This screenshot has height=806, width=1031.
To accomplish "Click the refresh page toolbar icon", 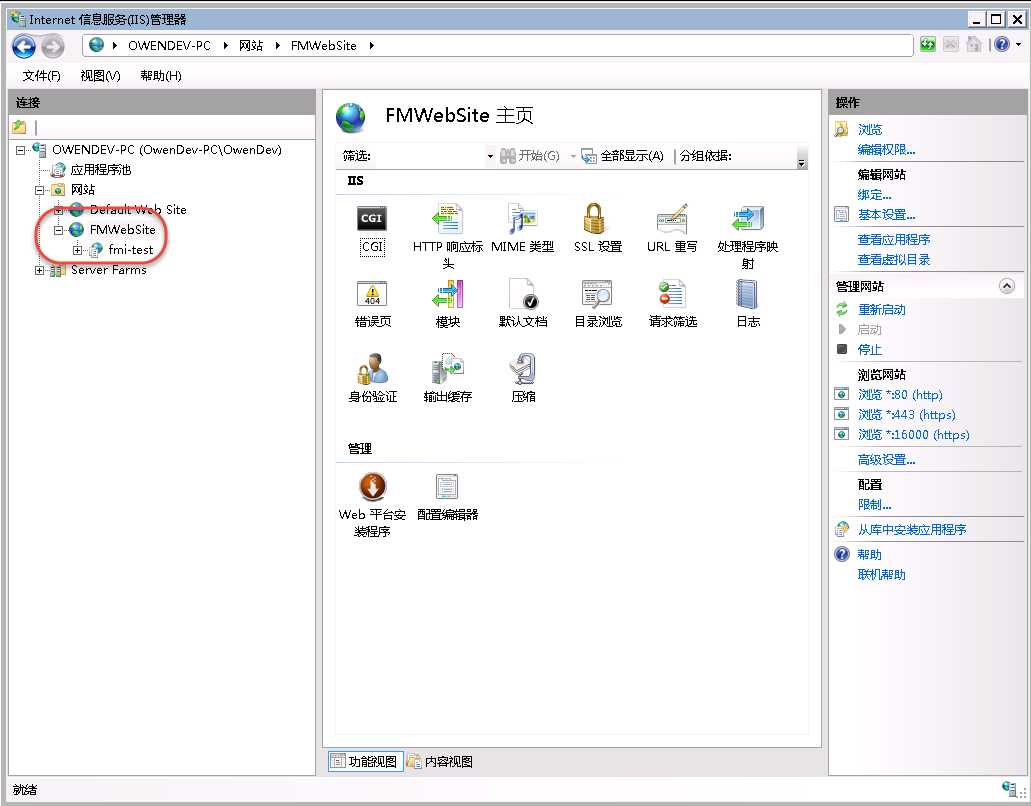I will [x=928, y=45].
